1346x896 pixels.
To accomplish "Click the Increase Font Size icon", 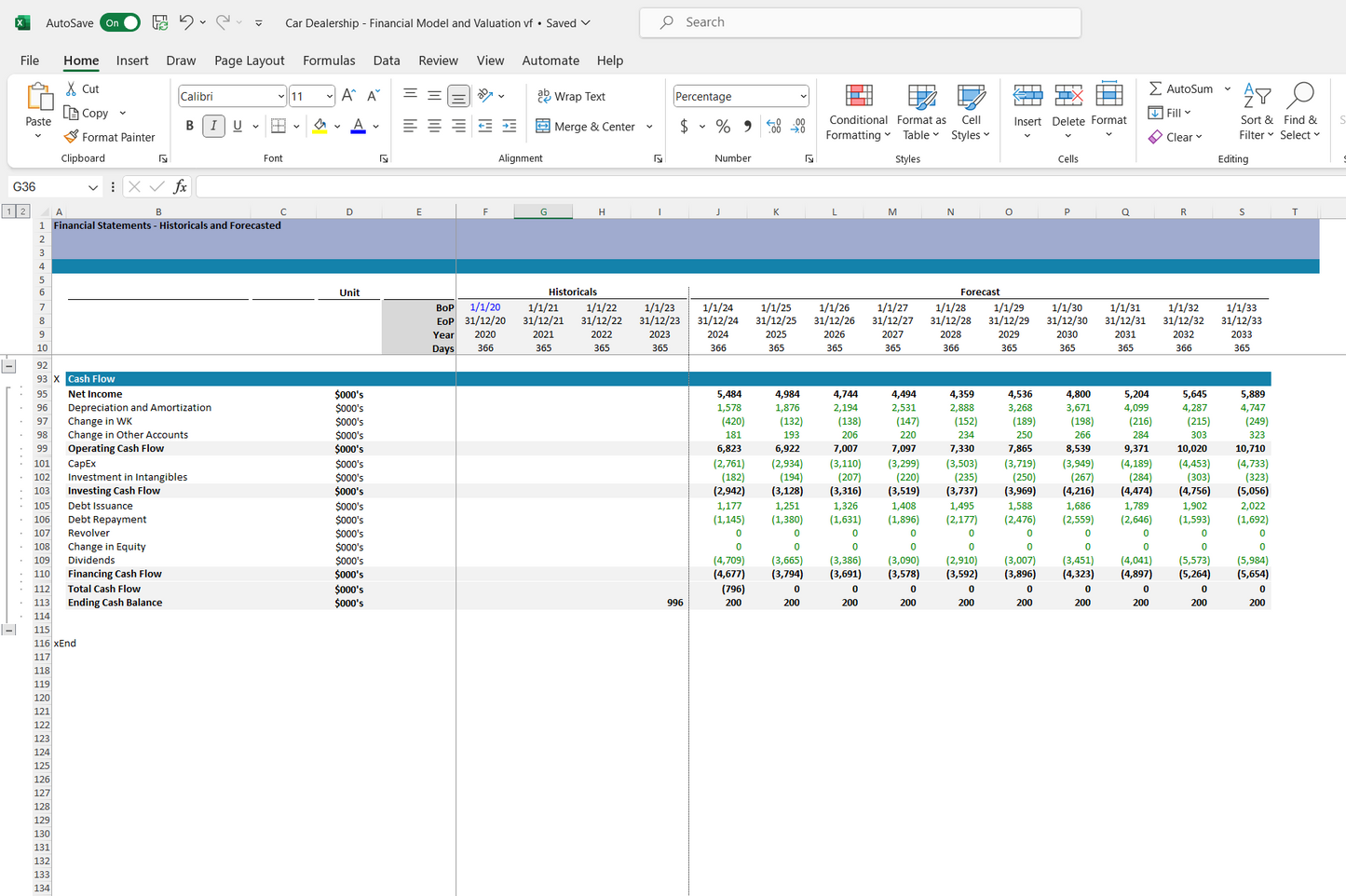I will coord(348,96).
